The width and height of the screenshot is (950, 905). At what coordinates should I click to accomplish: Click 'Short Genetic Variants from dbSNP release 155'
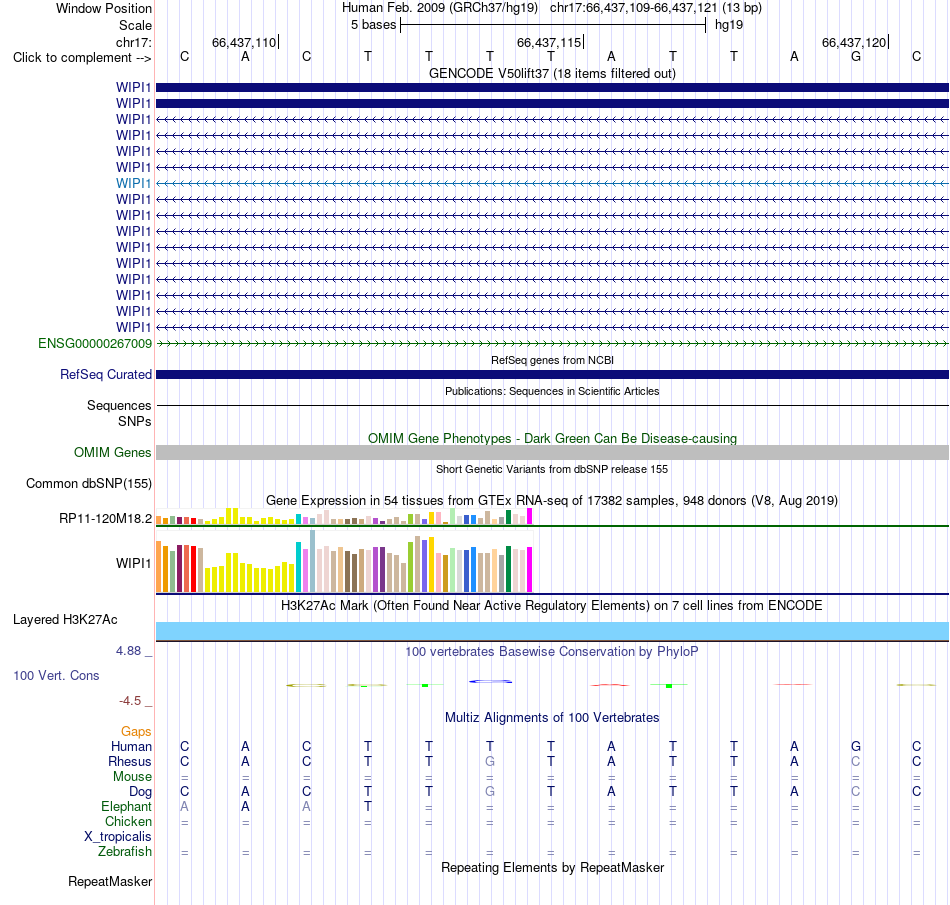(x=552, y=469)
